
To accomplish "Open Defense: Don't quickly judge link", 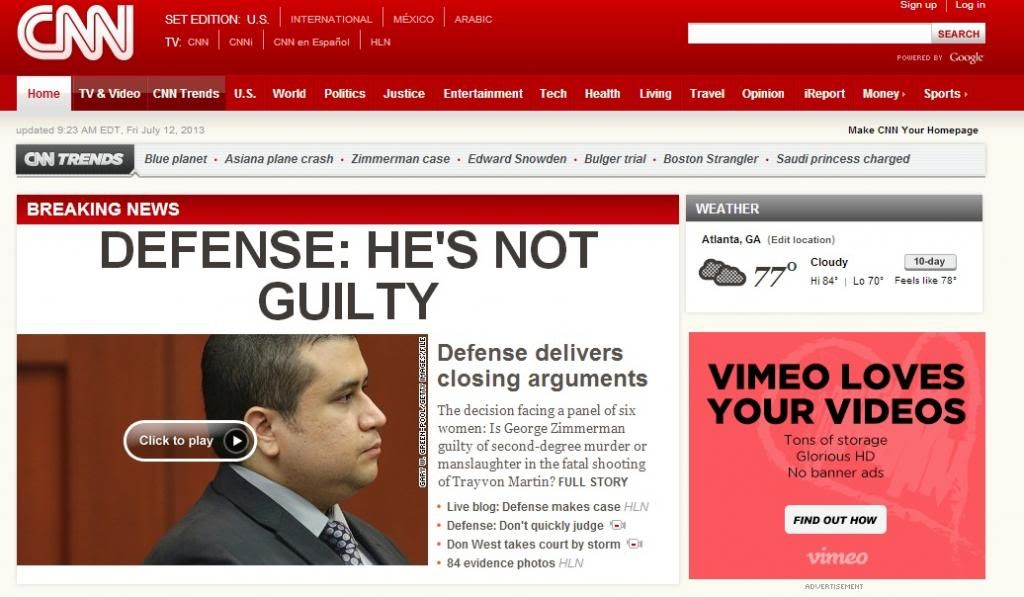I will tap(525, 525).
